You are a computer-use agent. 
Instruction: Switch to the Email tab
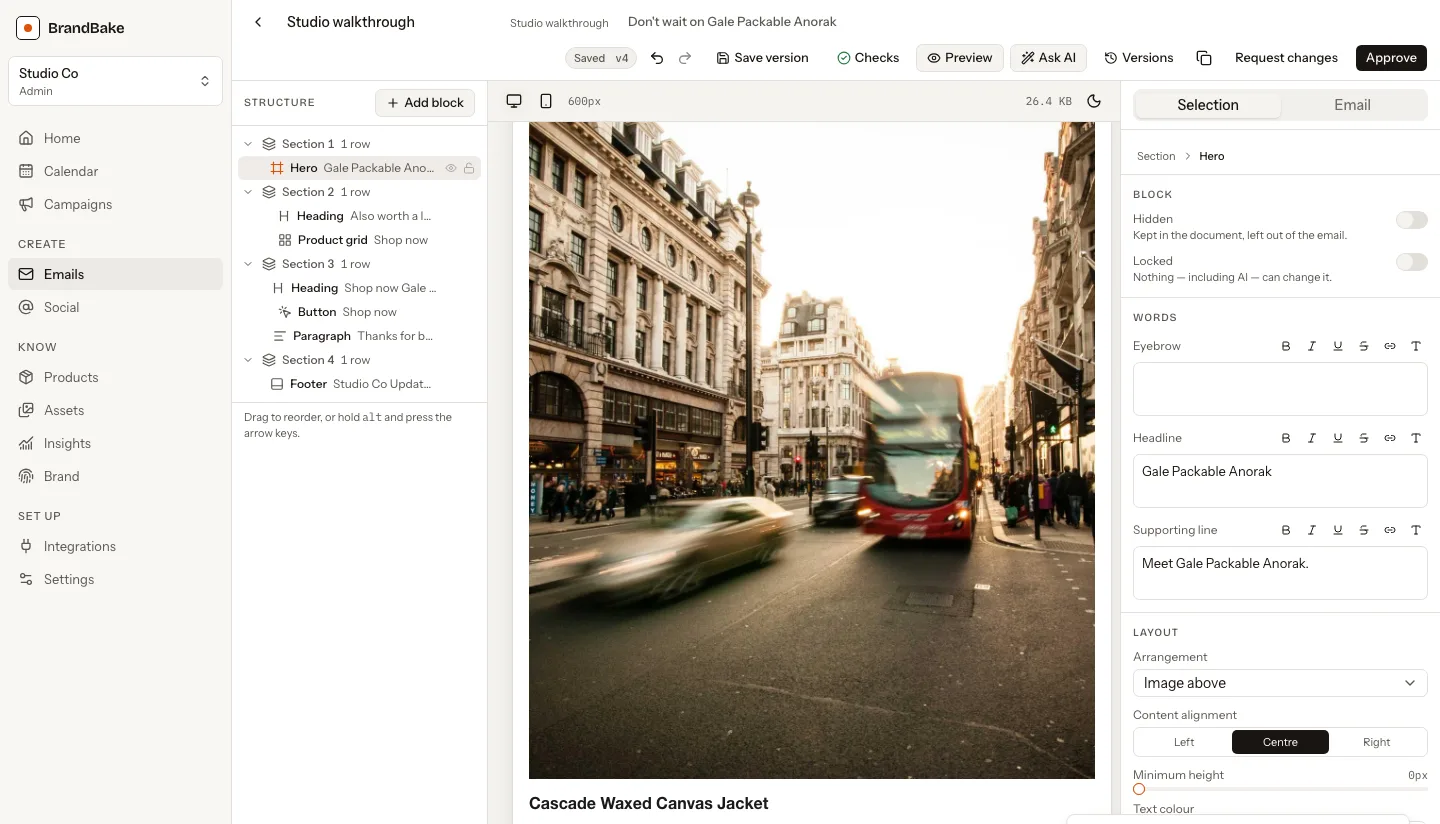[x=1352, y=105]
